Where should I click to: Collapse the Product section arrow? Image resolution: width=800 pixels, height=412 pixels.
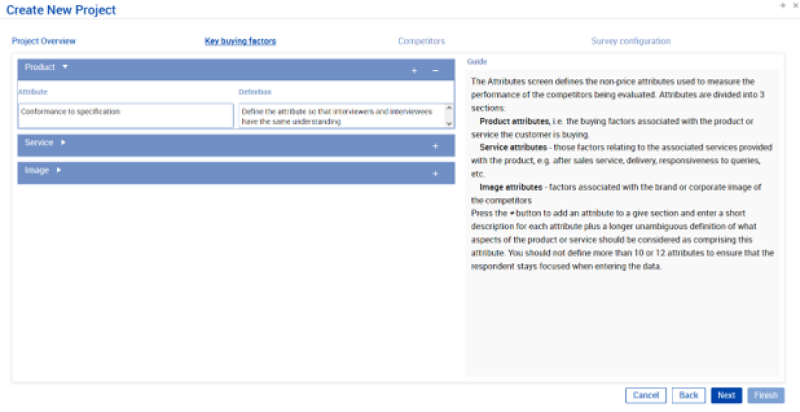(x=65, y=68)
